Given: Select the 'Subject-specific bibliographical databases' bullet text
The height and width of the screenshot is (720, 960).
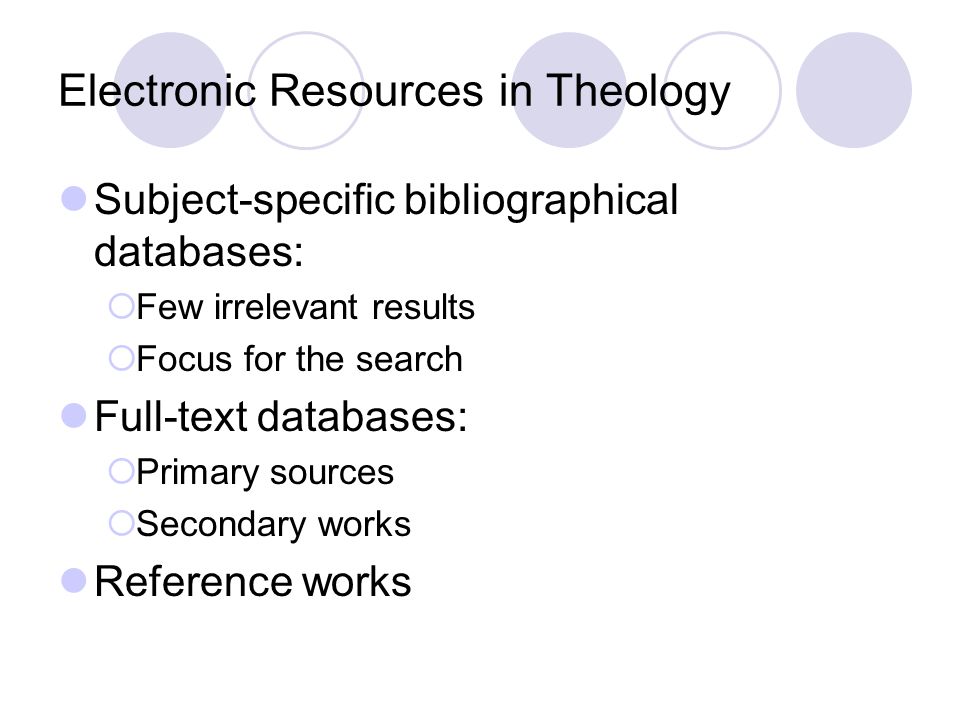Looking at the screenshot, I should pos(386,225).
